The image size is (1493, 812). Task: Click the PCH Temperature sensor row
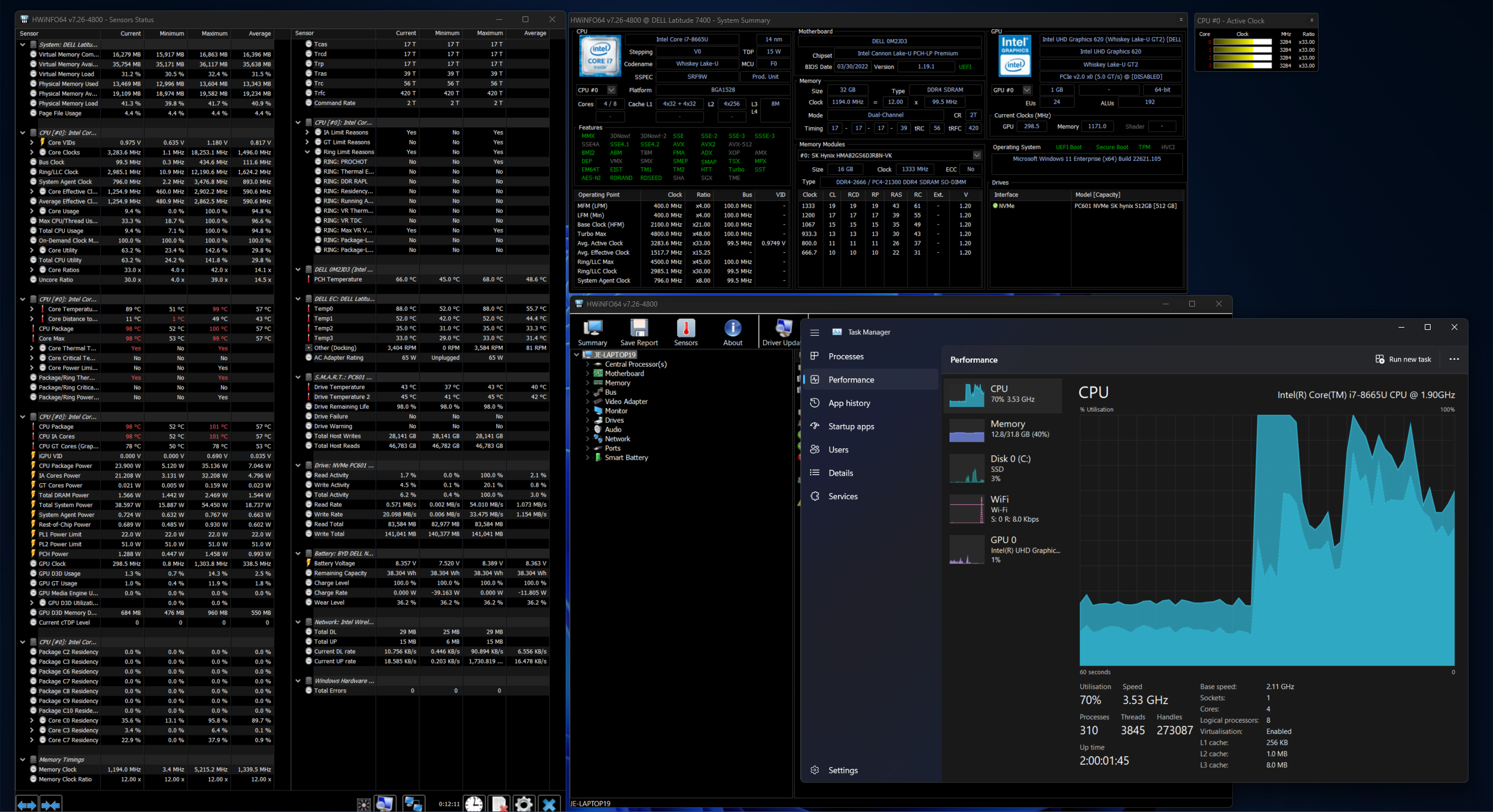(x=426, y=279)
